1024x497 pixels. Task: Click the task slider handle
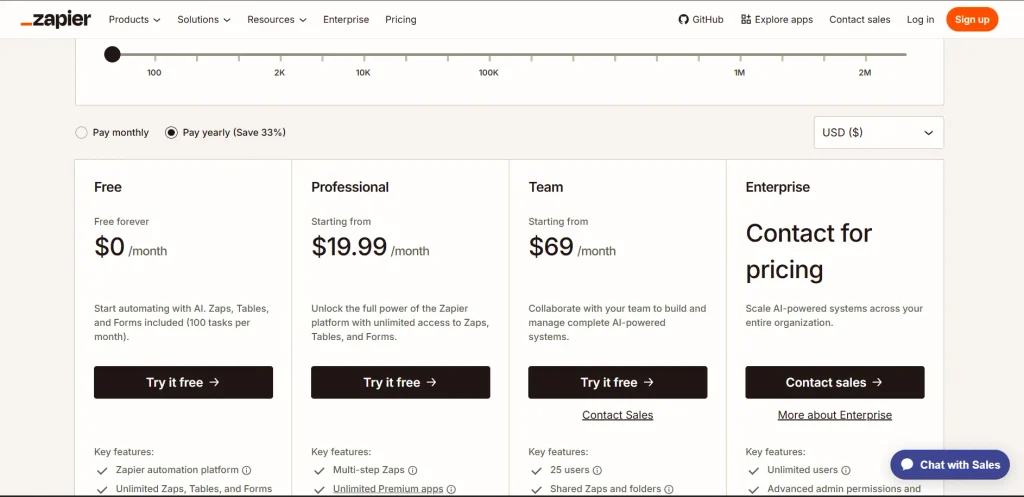pyautogui.click(x=112, y=54)
